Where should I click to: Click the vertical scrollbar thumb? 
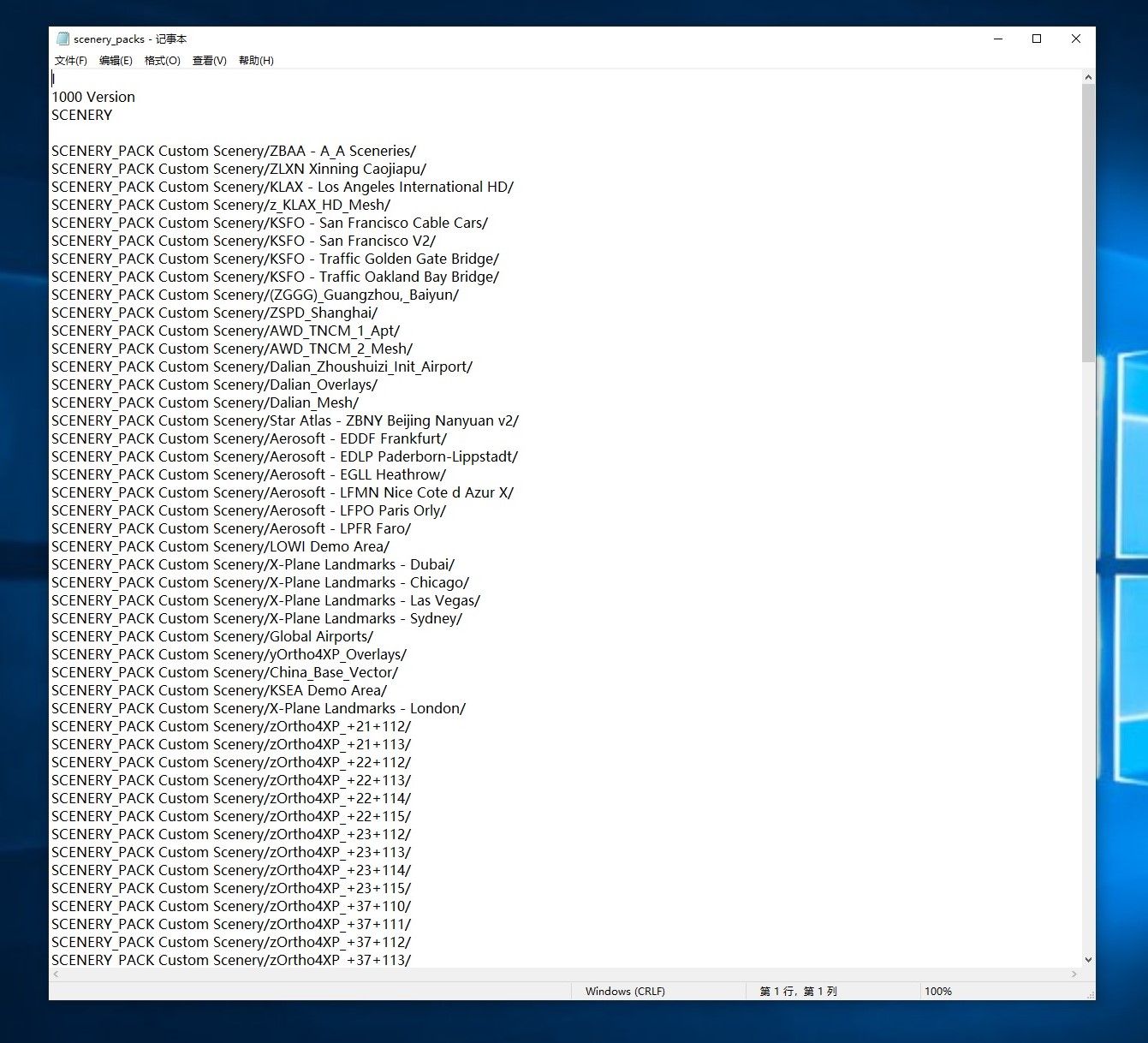click(x=1088, y=223)
